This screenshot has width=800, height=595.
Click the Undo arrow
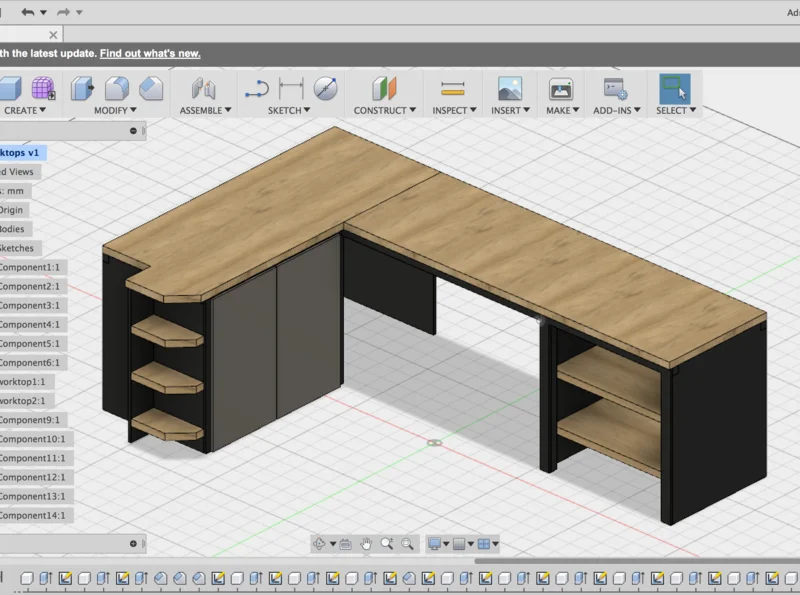(x=28, y=12)
